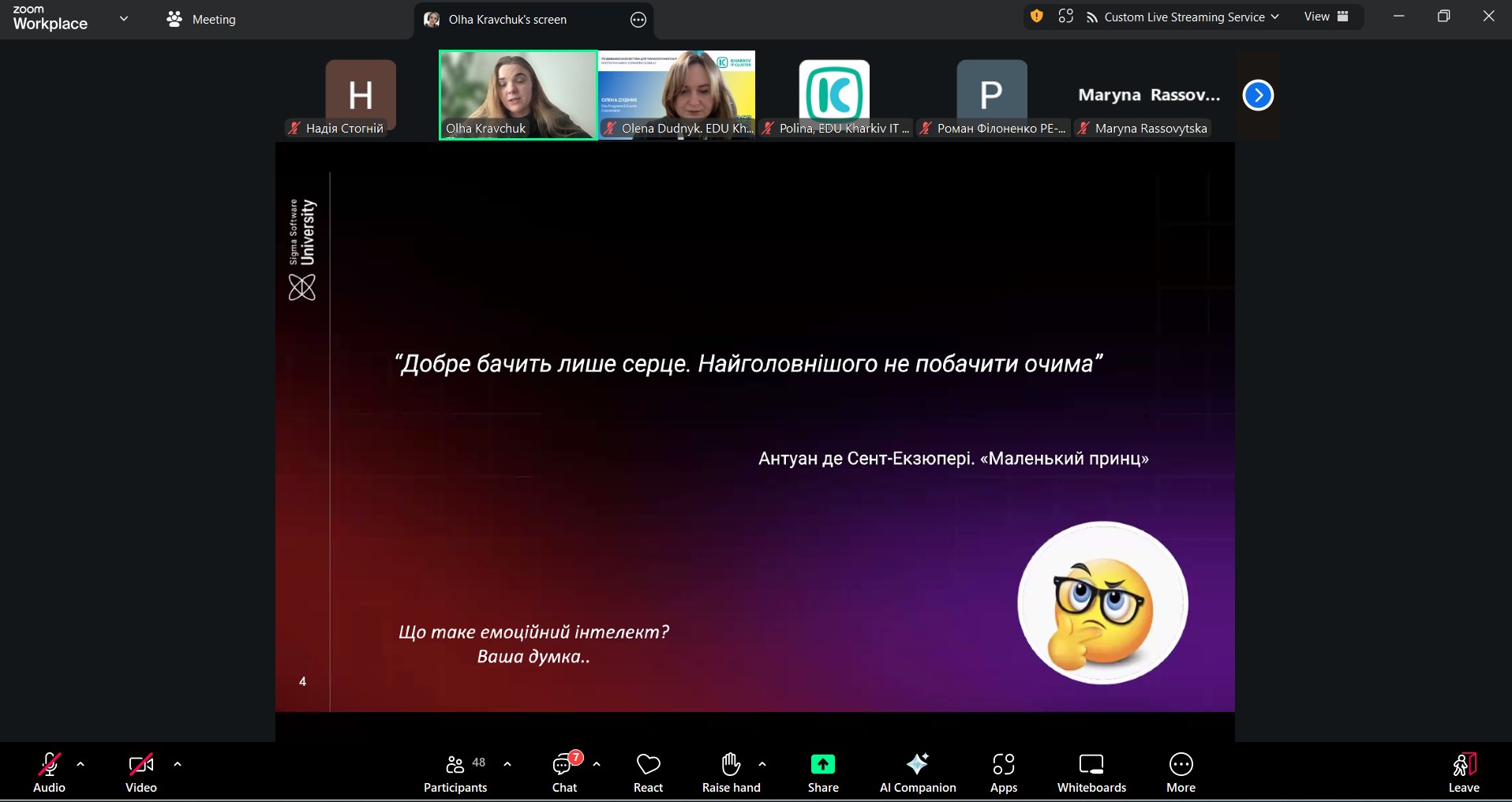The width and height of the screenshot is (1512, 802).
Task: Open the Participants panel
Action: coord(455,772)
